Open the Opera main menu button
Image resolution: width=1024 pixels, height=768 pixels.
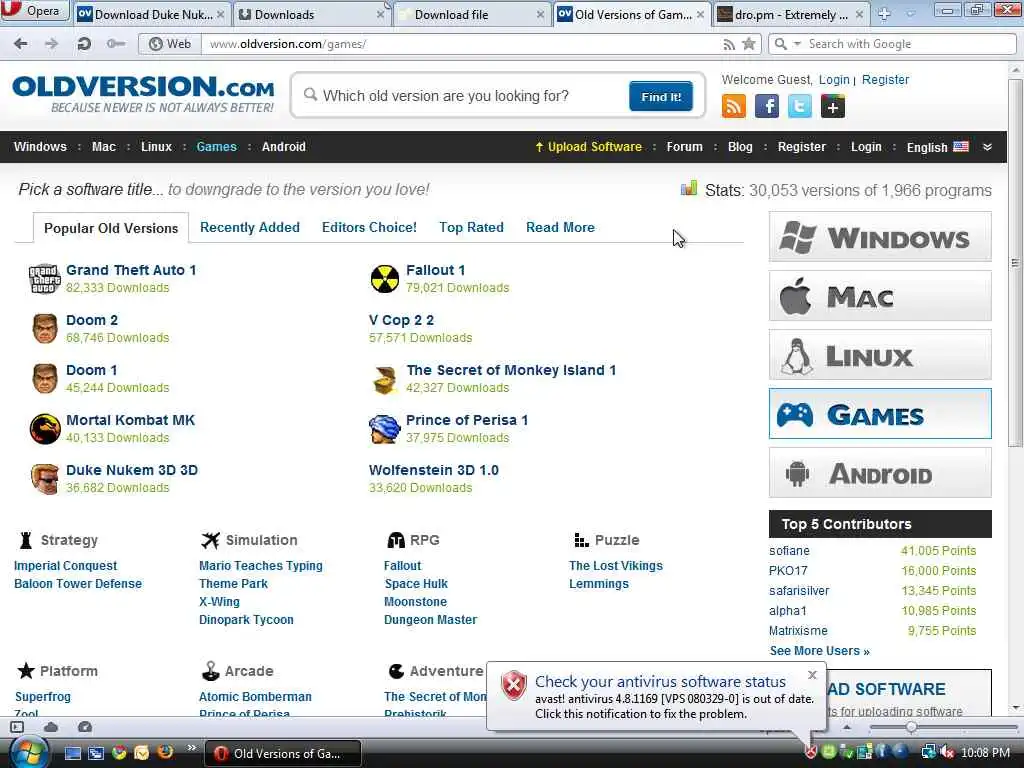[34, 10]
